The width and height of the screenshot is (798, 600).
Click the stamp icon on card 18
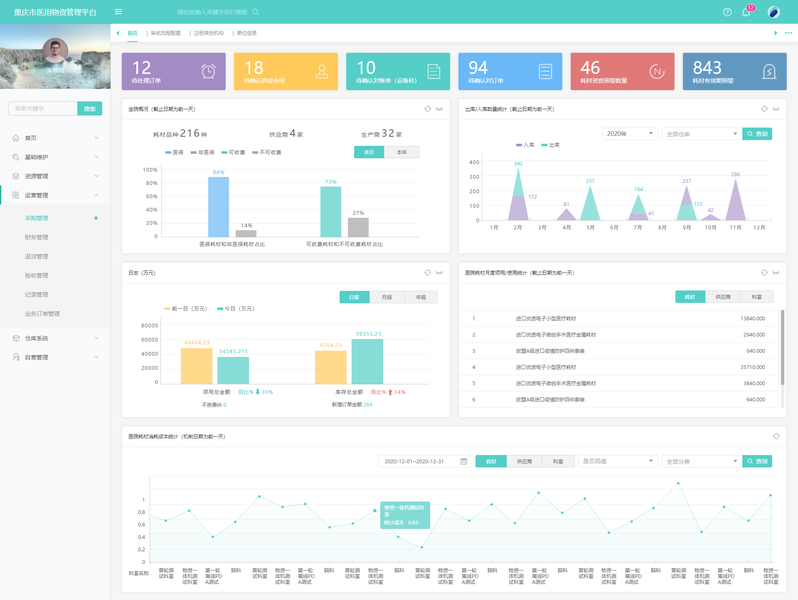click(322, 71)
